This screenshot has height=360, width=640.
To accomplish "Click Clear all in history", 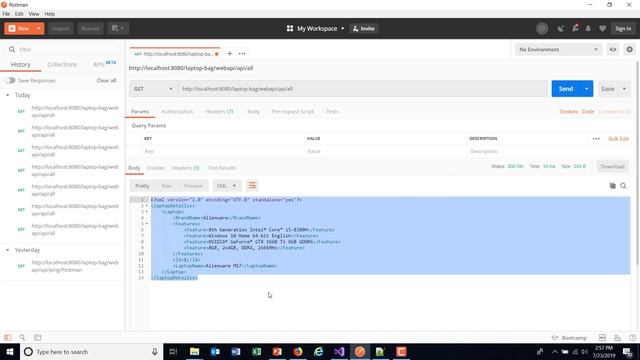I will (x=107, y=80).
